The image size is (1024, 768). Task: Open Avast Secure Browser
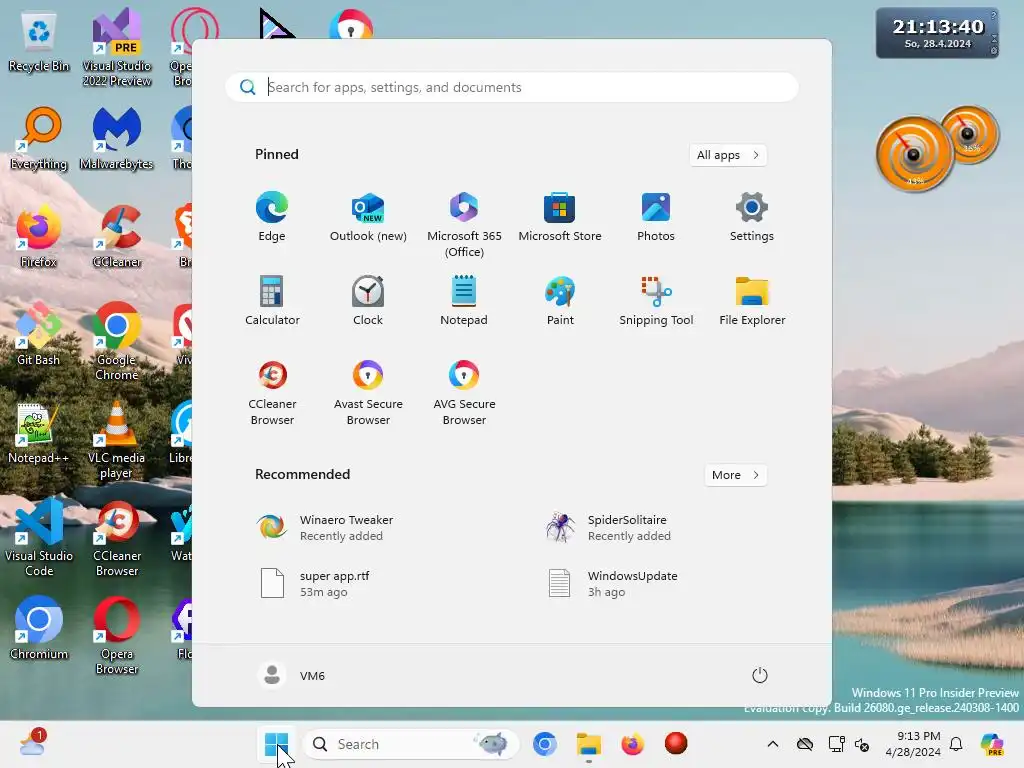pyautogui.click(x=368, y=392)
